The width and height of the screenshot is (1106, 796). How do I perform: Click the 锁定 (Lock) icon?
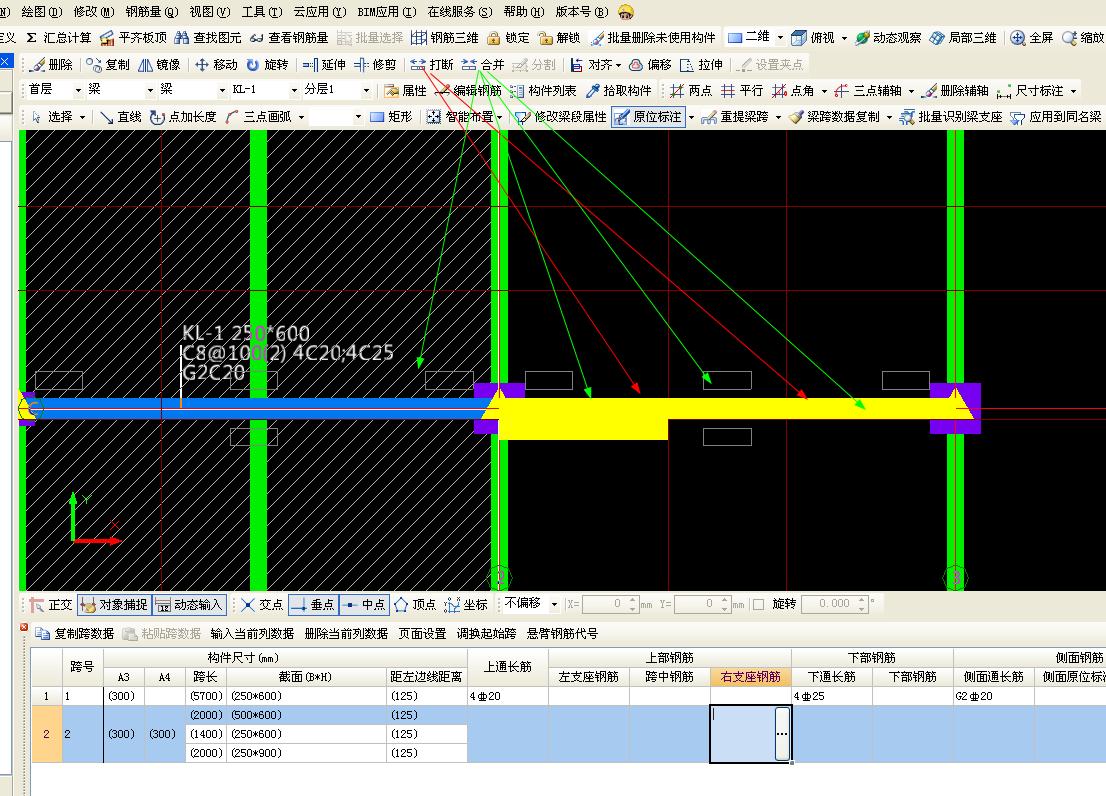[x=509, y=38]
